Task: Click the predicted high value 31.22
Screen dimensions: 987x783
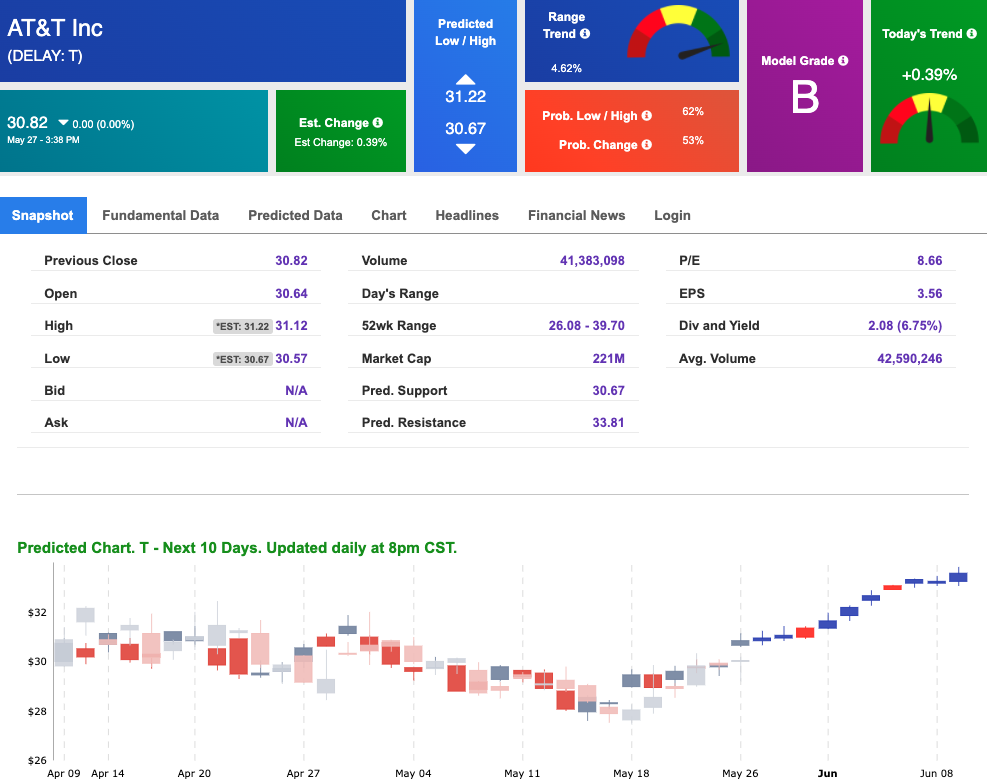Action: click(x=466, y=96)
